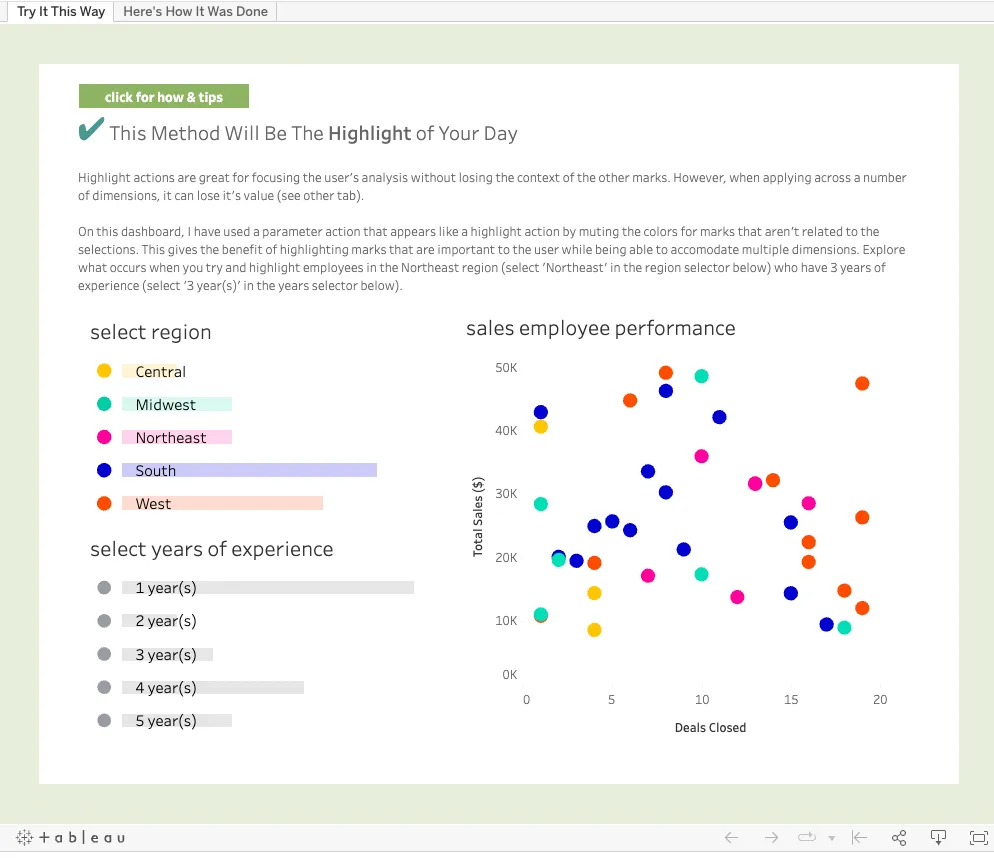Click the West region orange color dot

pyautogui.click(x=104, y=504)
